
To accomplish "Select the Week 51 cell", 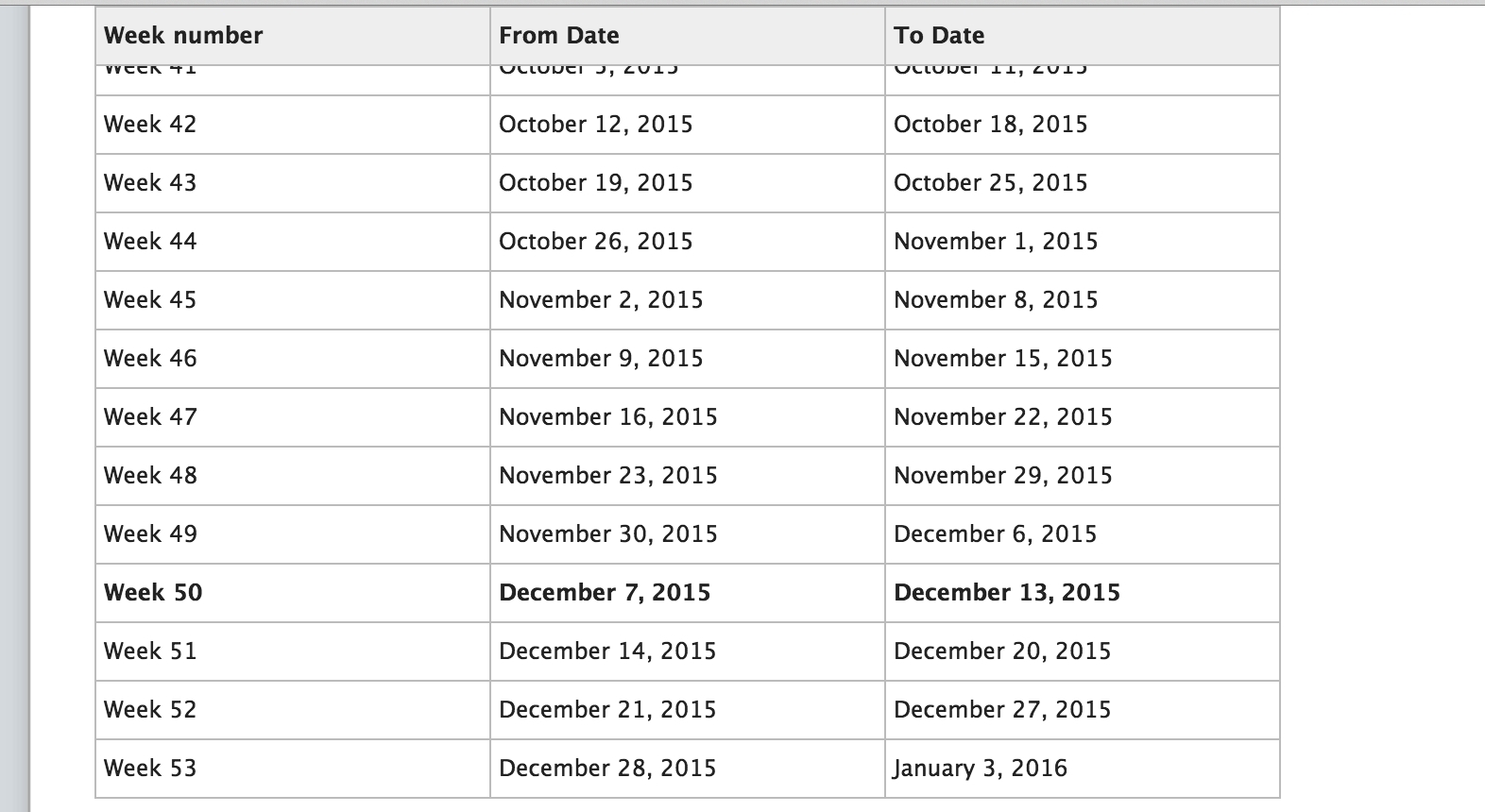I will point(293,651).
